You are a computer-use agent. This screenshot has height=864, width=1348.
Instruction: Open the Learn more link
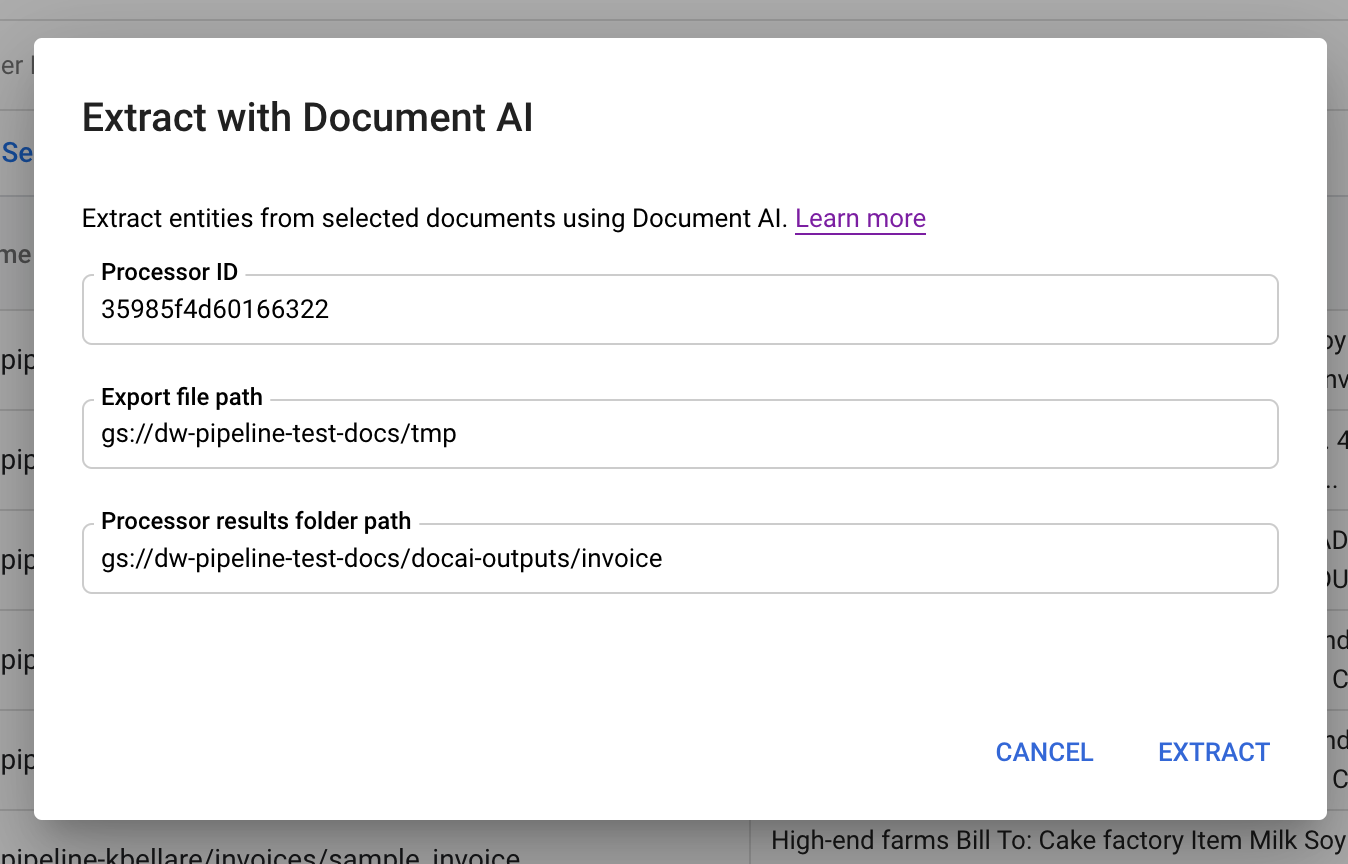860,218
